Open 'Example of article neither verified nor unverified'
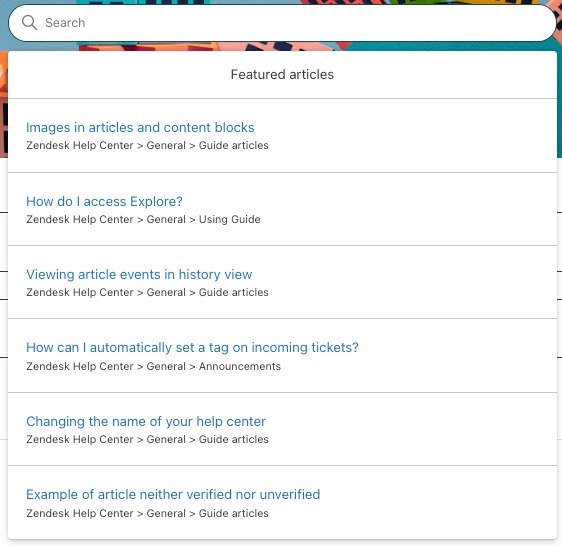Viewport: 562px width, 546px height. [x=173, y=495]
